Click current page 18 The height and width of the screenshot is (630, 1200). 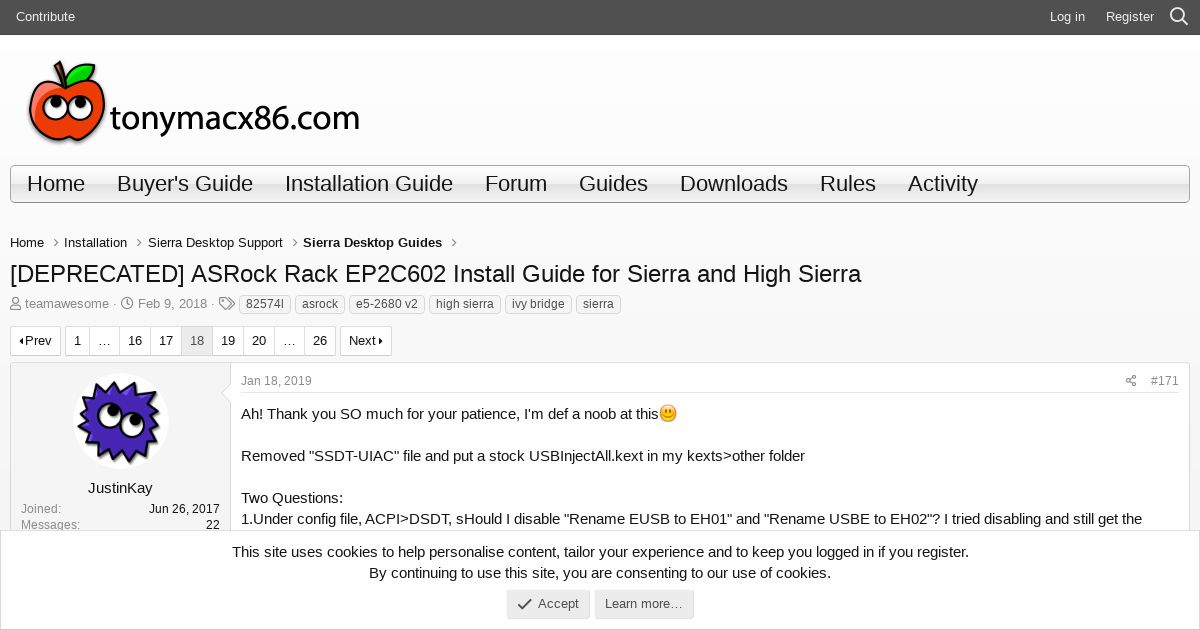click(197, 341)
